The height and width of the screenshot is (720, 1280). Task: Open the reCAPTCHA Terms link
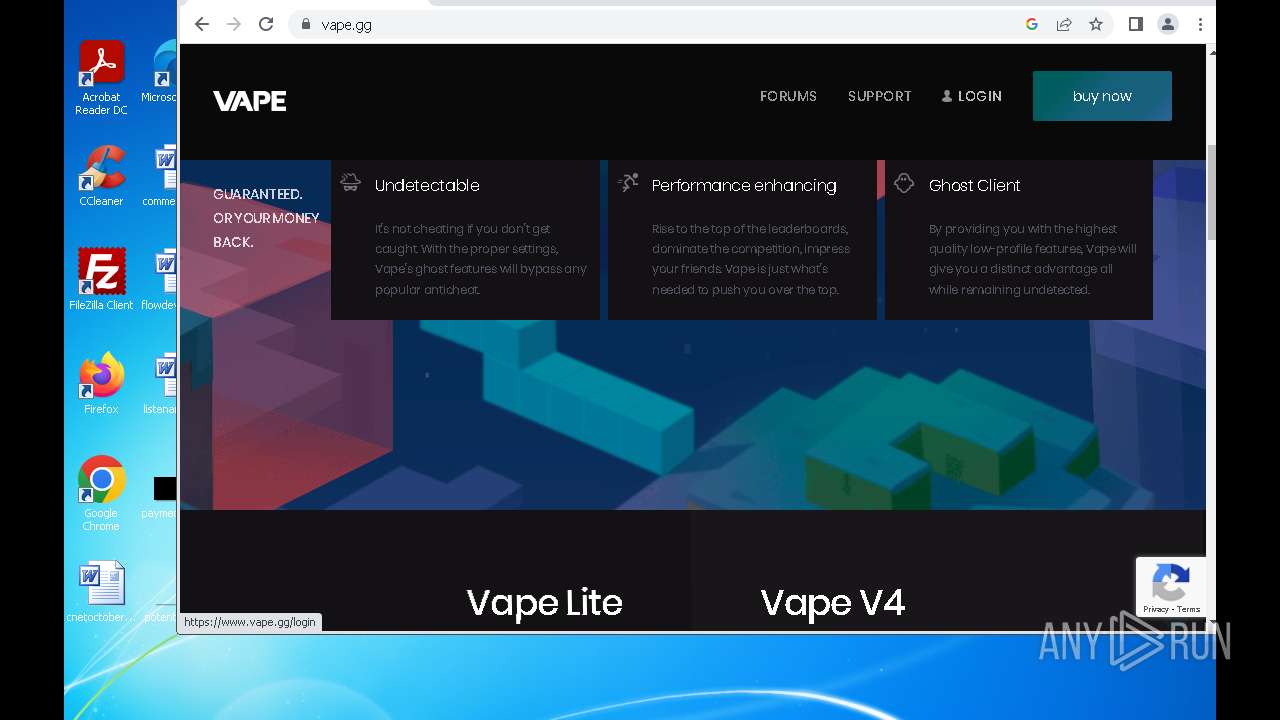[1189, 609]
